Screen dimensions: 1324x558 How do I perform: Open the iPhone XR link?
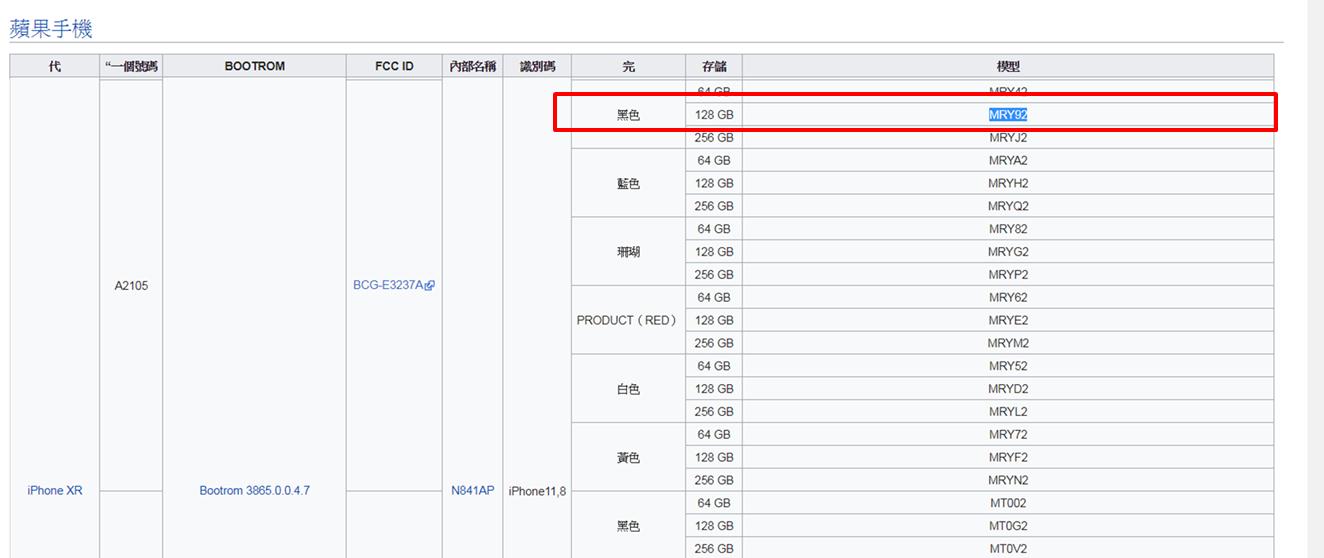(x=55, y=491)
